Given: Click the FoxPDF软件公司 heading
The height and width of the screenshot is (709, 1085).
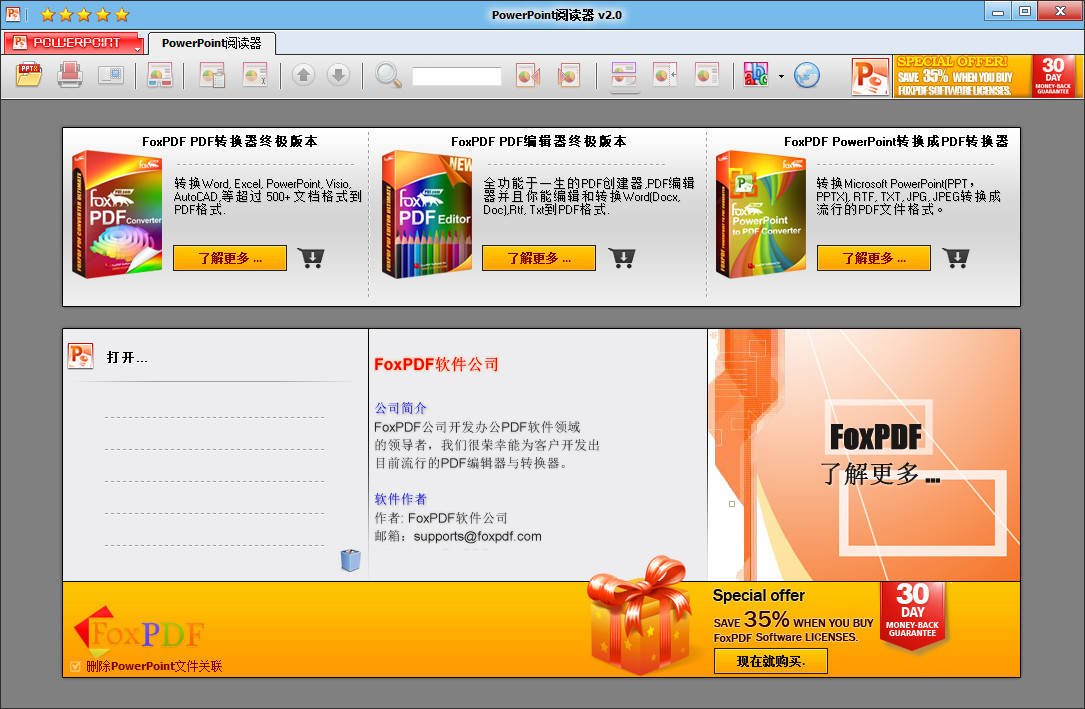Looking at the screenshot, I should point(436,365).
